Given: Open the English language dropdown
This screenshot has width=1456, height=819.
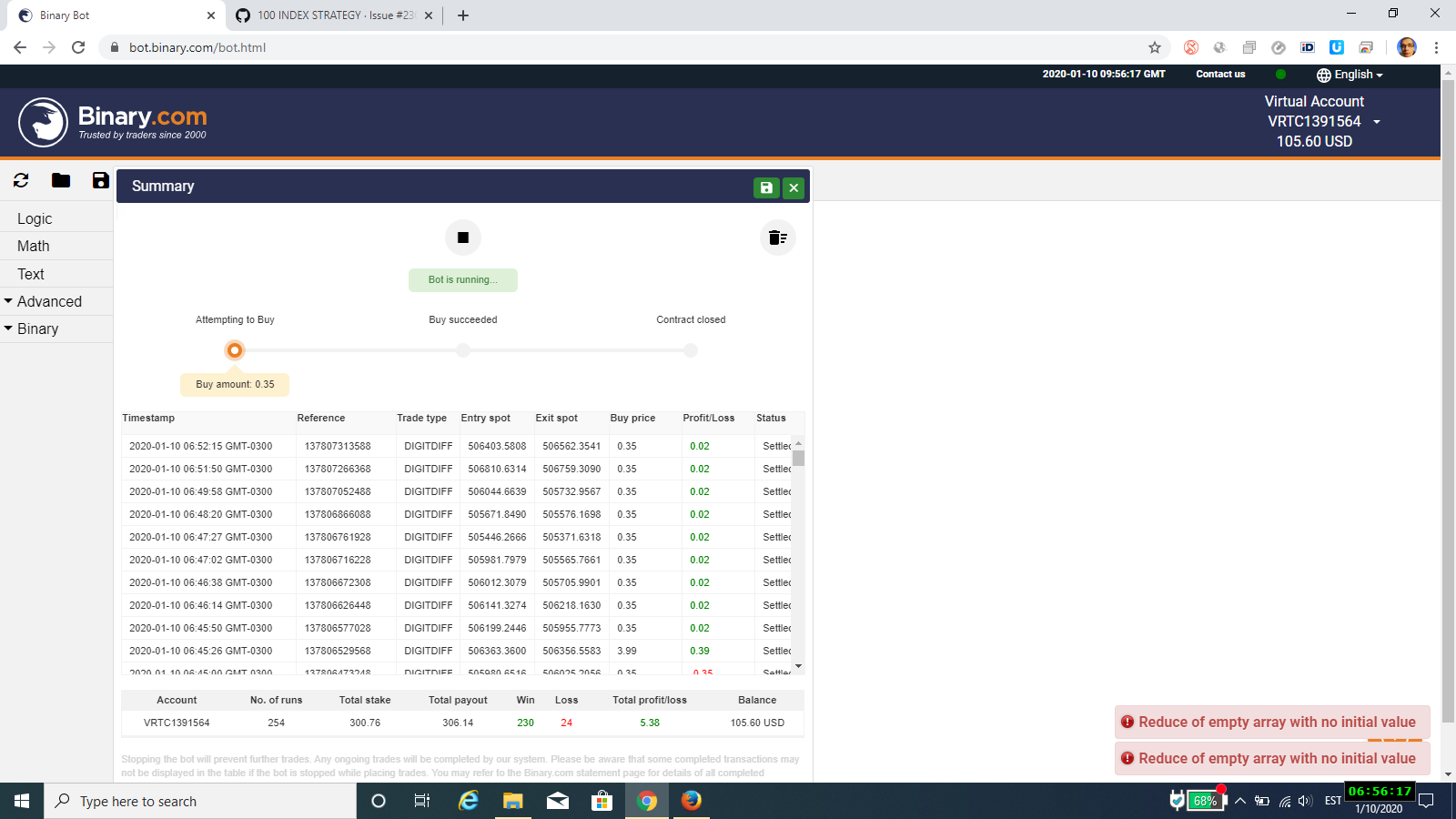Looking at the screenshot, I should (x=1350, y=75).
